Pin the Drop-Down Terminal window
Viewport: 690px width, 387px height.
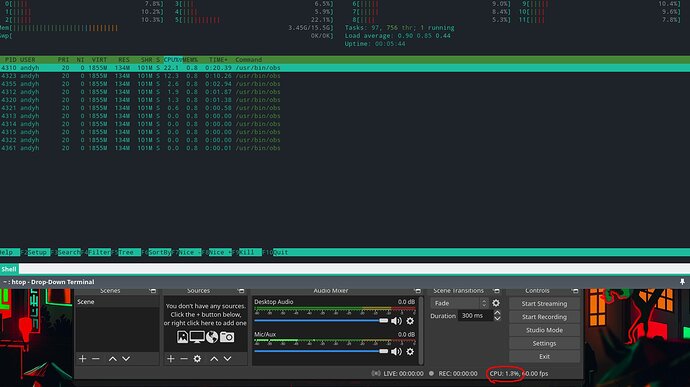tap(682, 282)
